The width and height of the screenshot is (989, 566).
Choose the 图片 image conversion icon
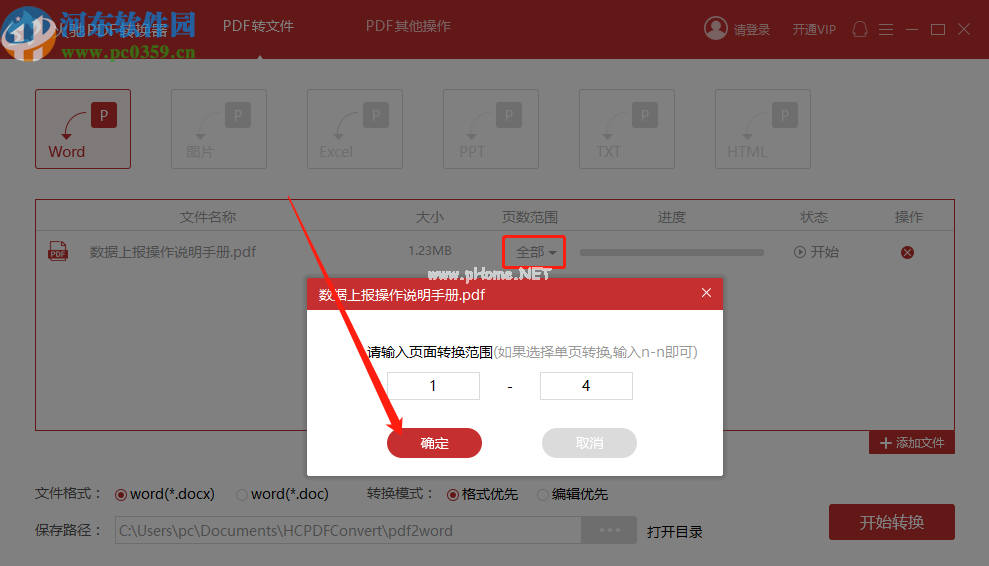(x=218, y=129)
